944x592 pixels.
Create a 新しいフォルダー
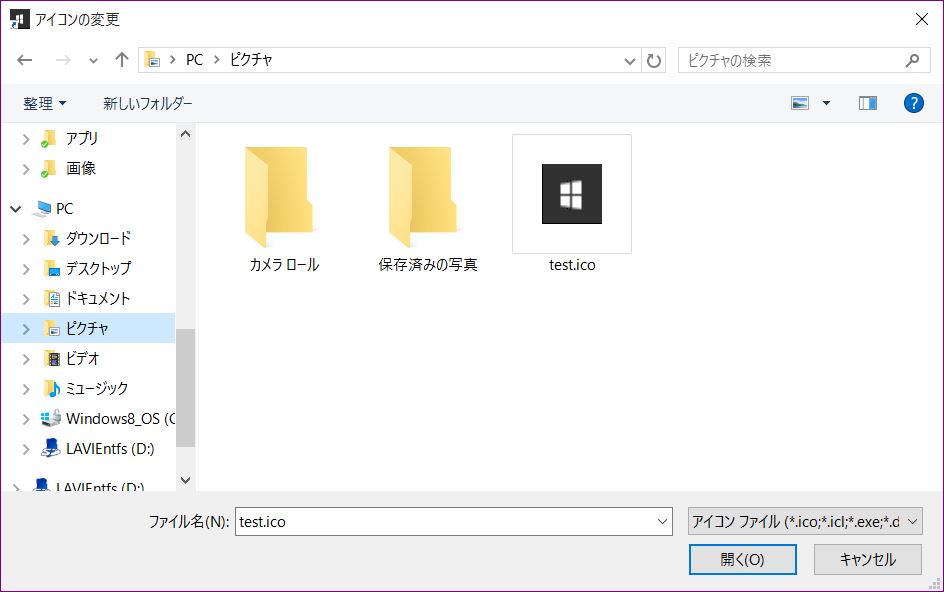[x=148, y=104]
